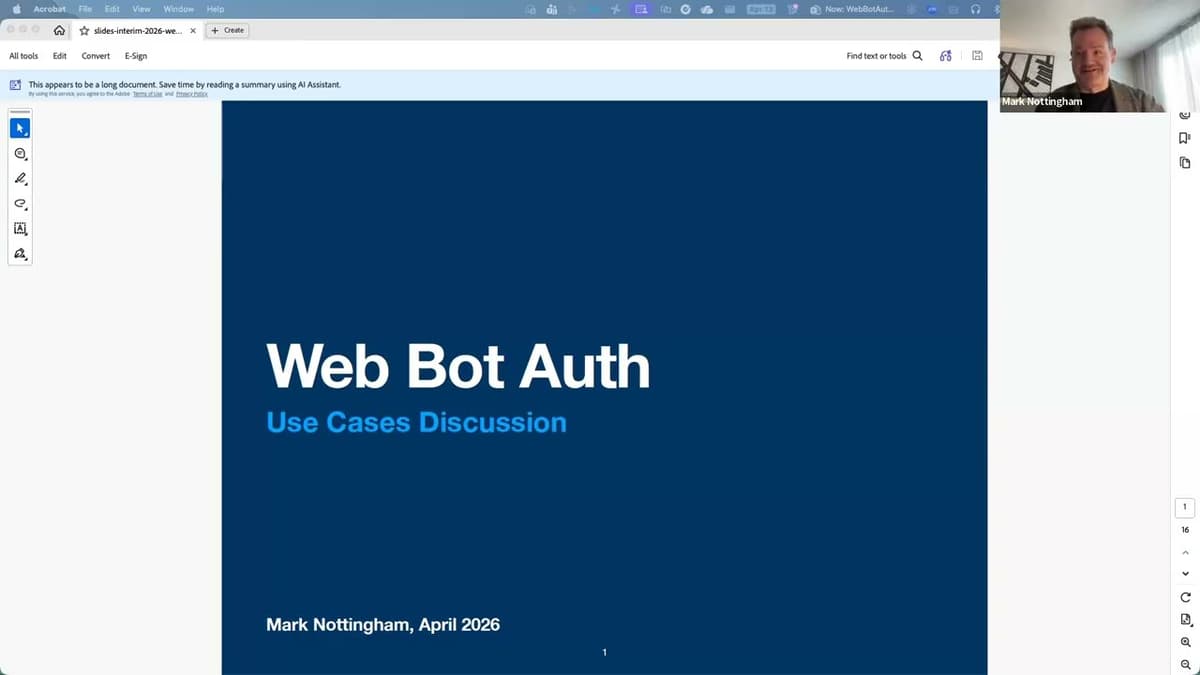
Task: Open page display settings icon
Action: click(1185, 619)
